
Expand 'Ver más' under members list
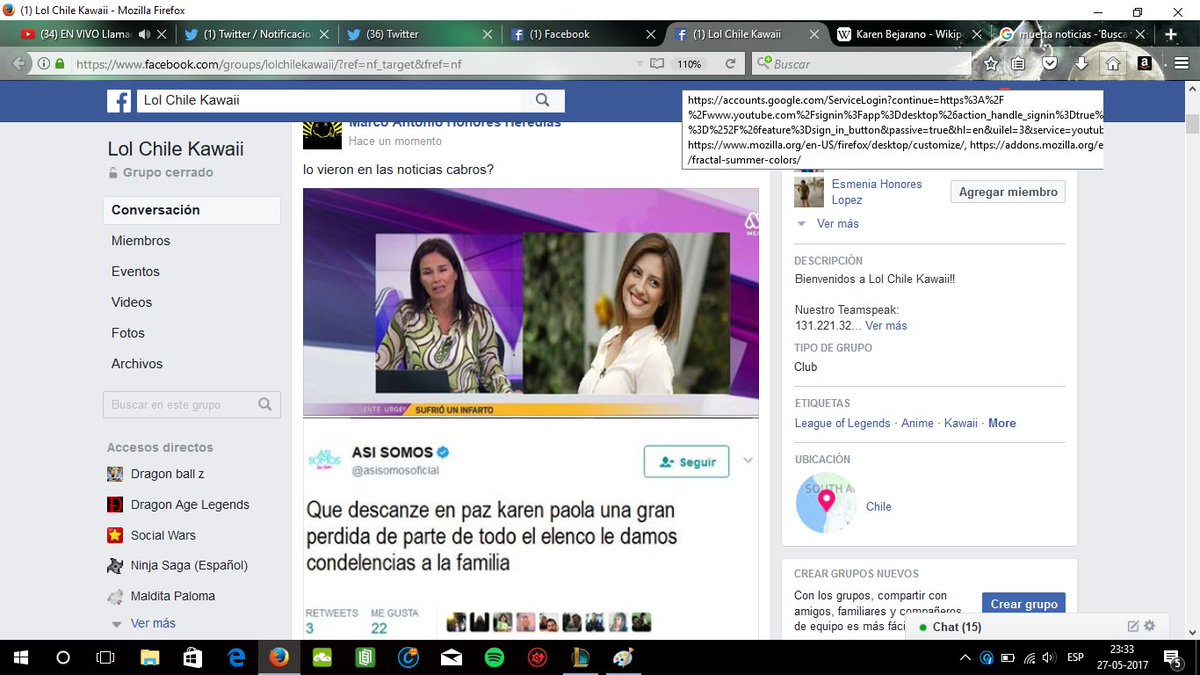[837, 224]
